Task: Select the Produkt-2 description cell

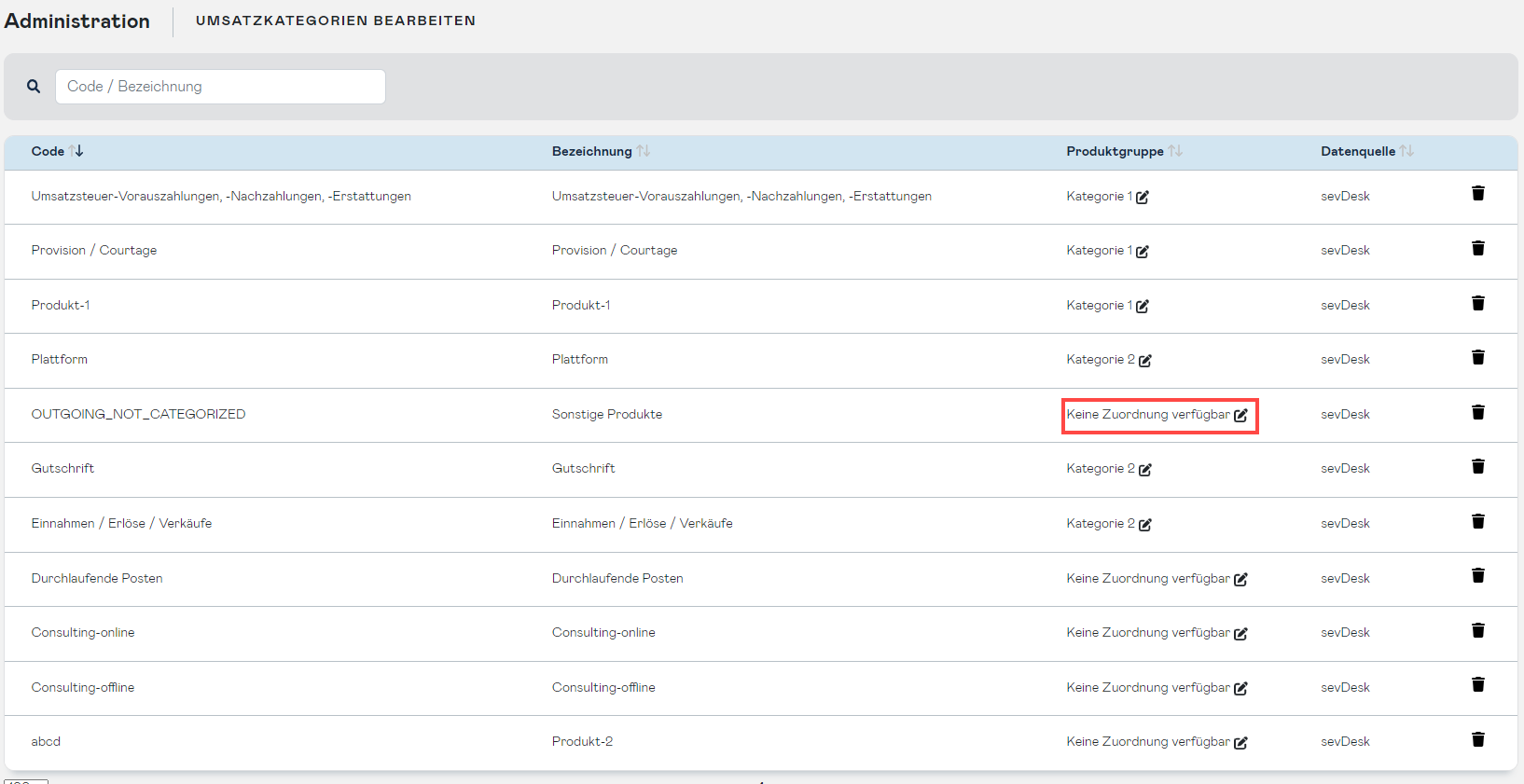Action: pos(582,741)
